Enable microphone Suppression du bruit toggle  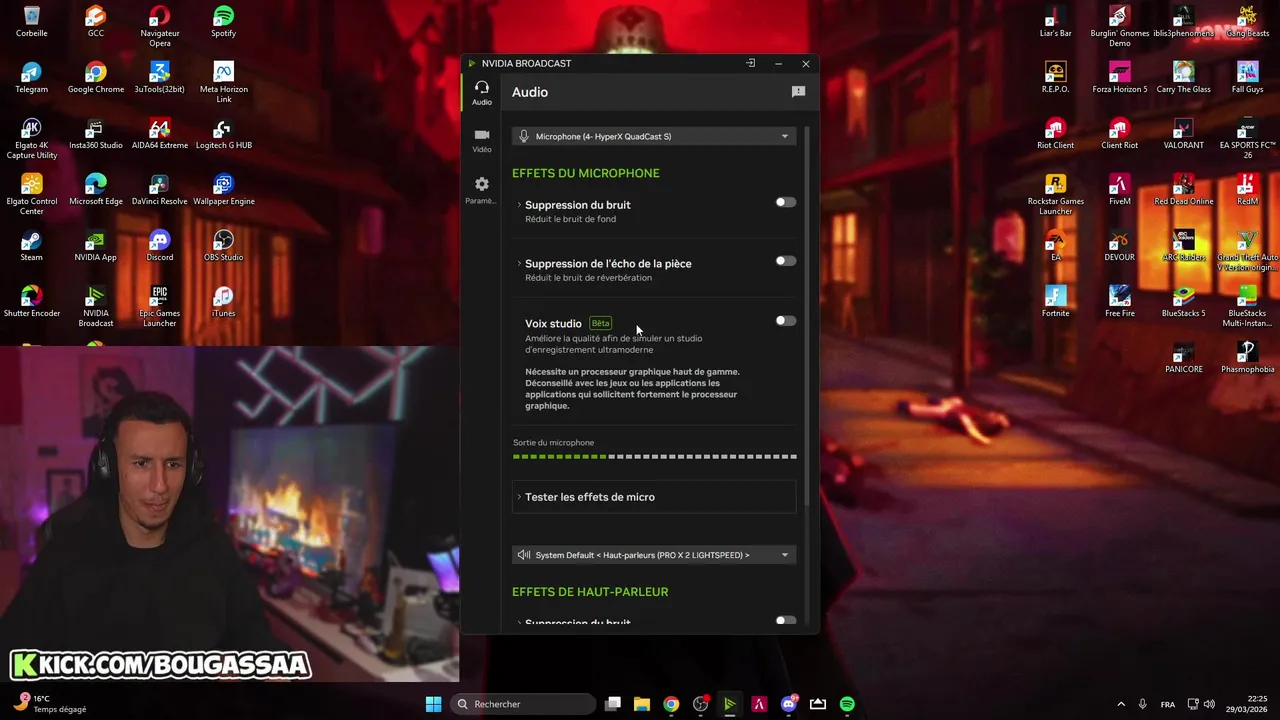[x=786, y=203]
